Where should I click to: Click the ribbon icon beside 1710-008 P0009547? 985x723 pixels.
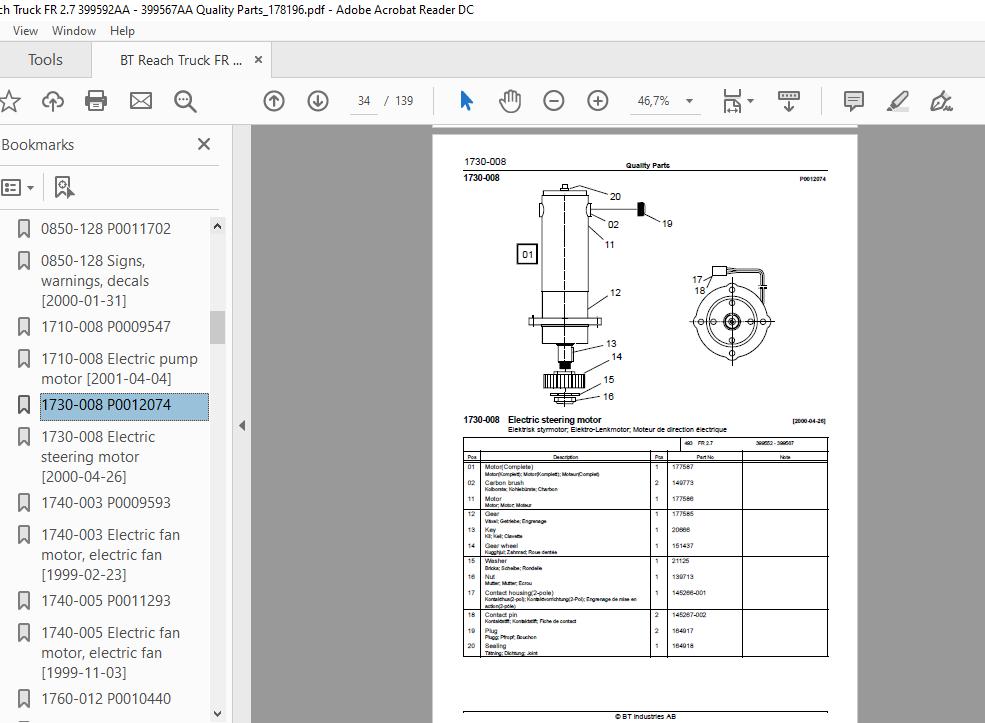coord(24,327)
